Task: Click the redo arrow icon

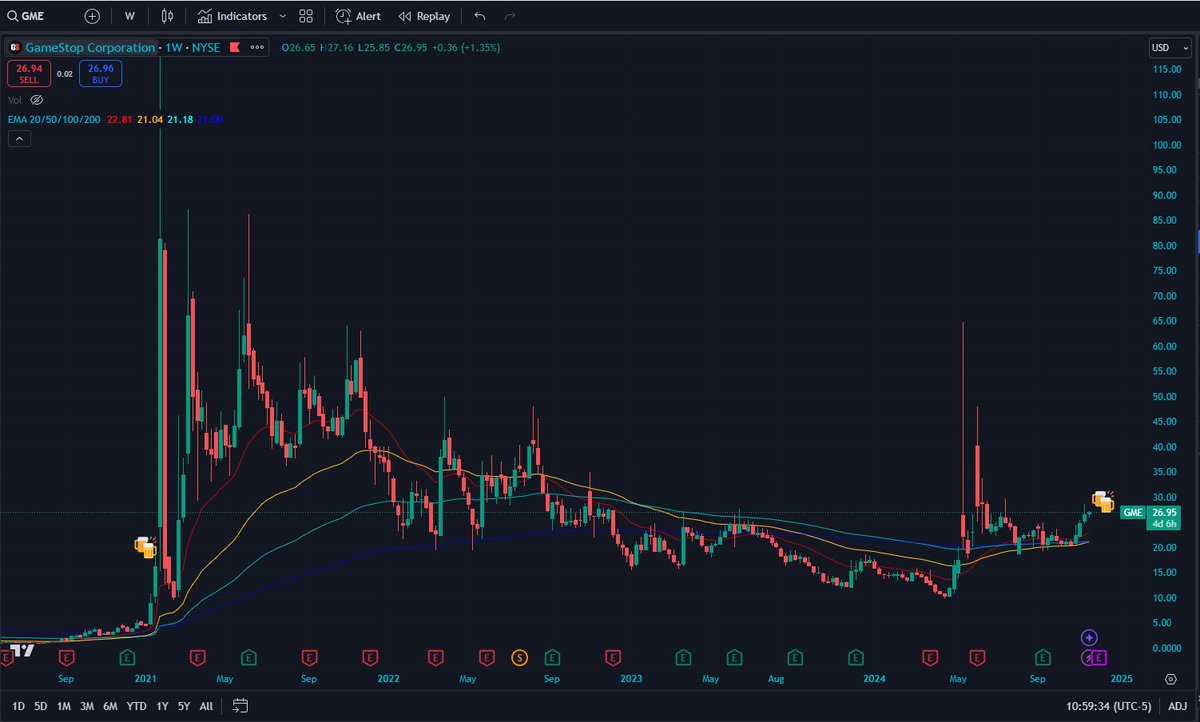Action: tap(510, 16)
